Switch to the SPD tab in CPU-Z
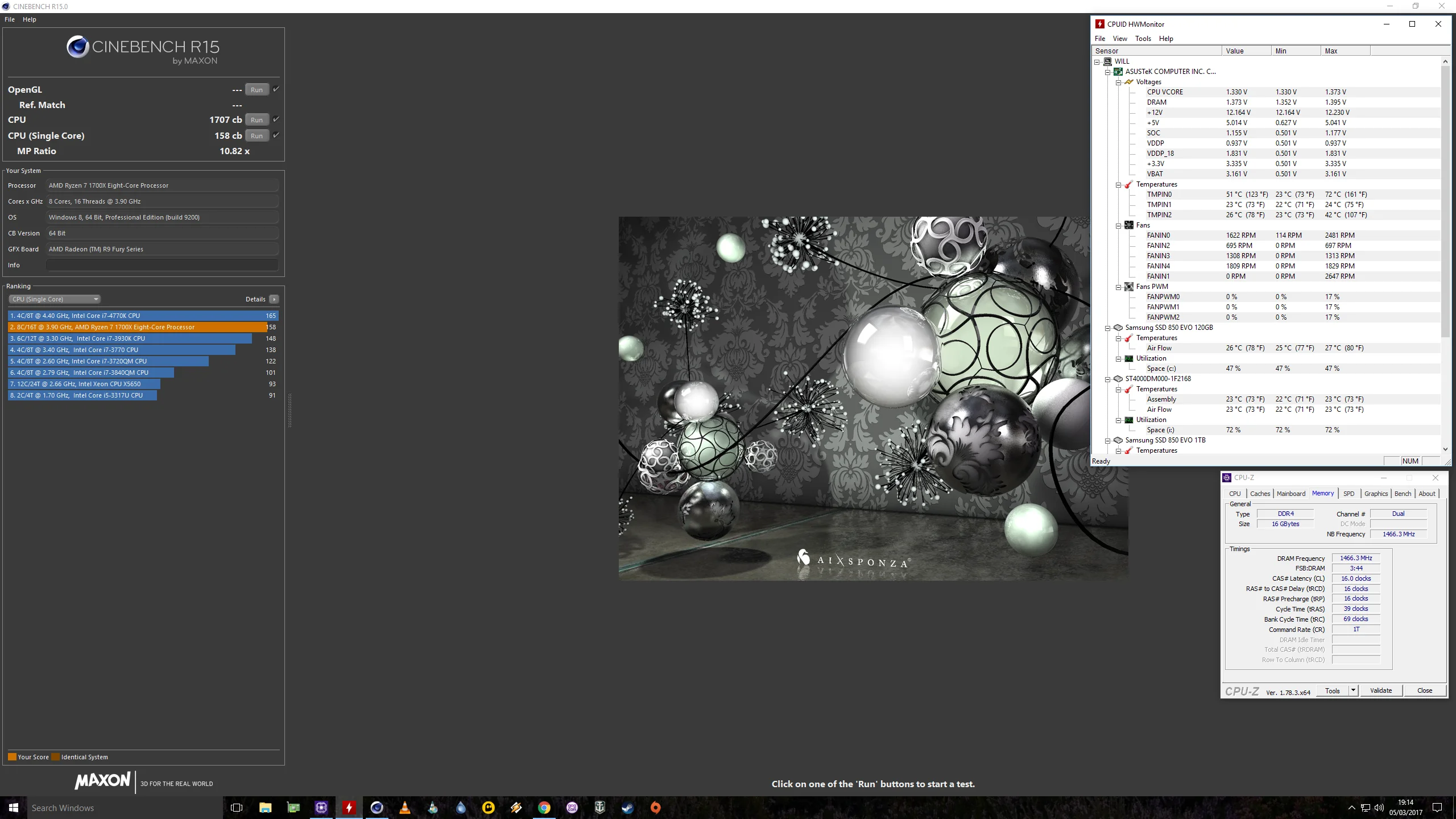 pyautogui.click(x=1349, y=494)
